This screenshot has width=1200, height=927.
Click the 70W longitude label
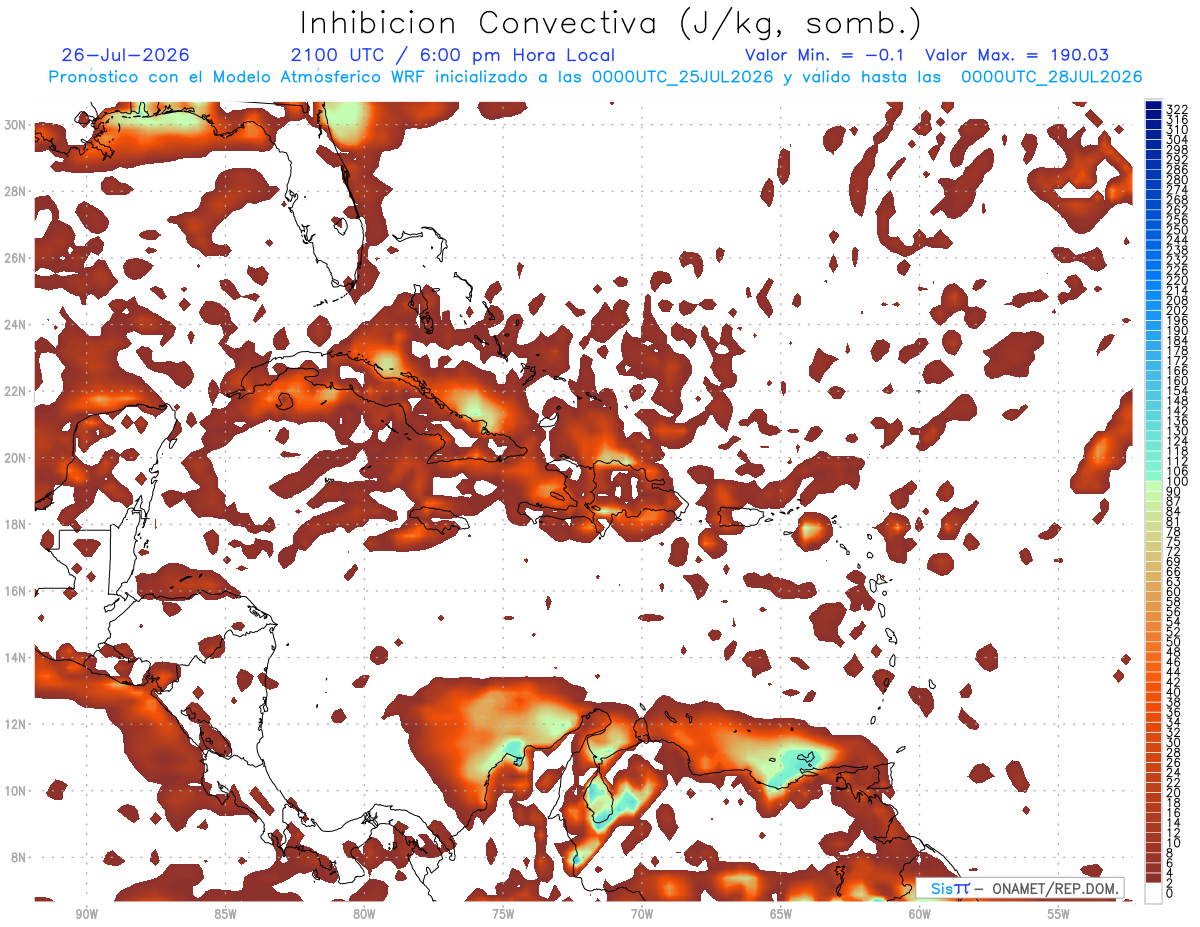[642, 913]
